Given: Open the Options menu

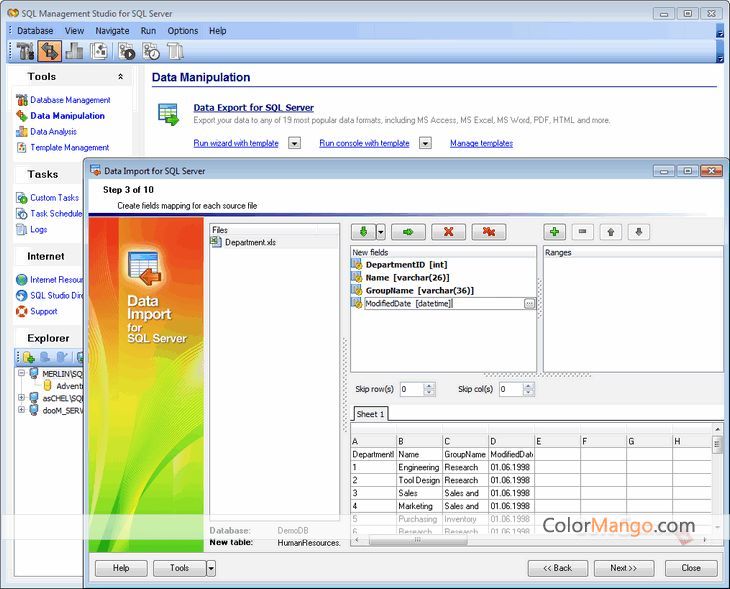Looking at the screenshot, I should click(x=182, y=31).
